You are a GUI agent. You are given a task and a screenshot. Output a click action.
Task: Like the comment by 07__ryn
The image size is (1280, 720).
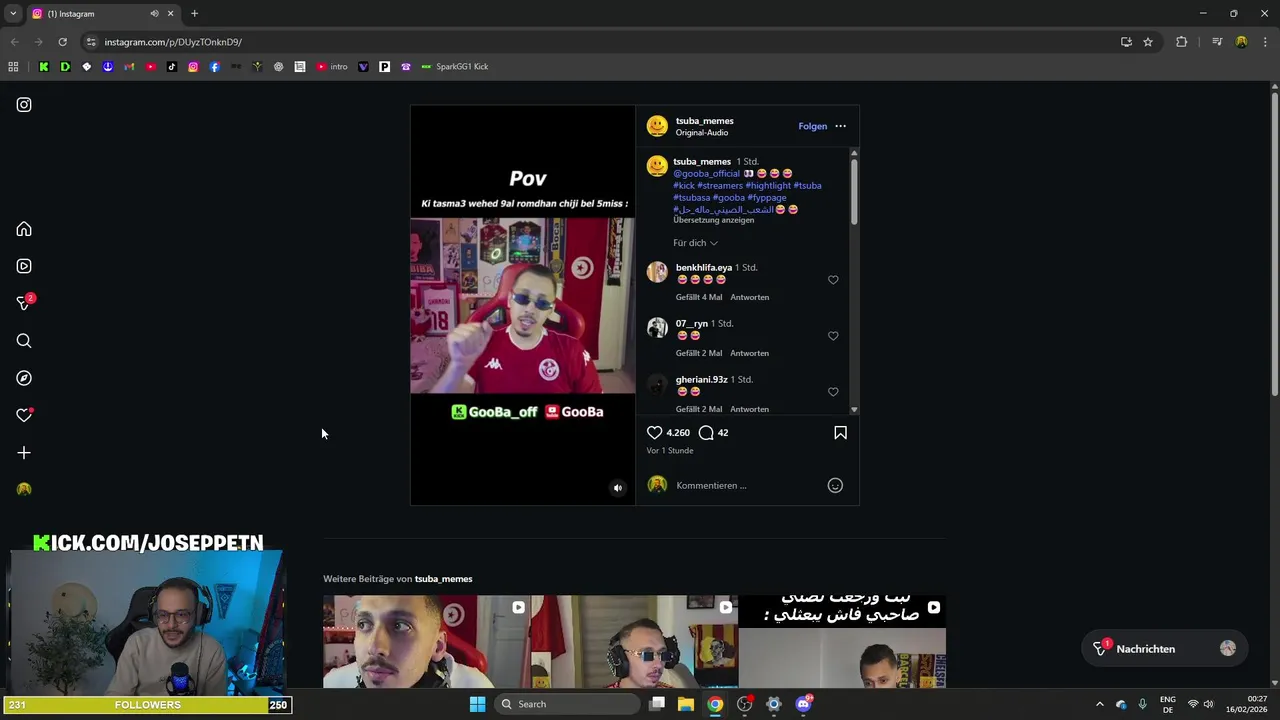[x=833, y=336]
